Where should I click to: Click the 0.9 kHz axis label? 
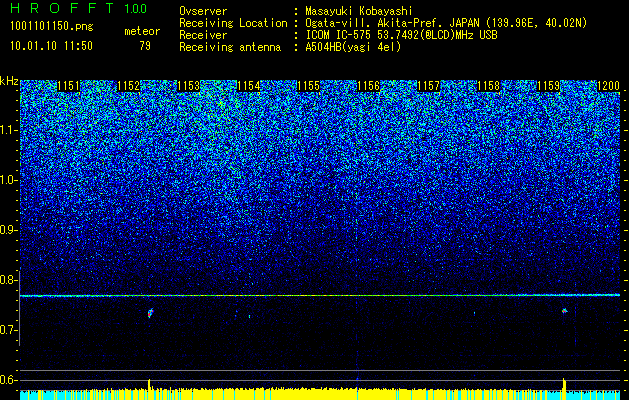coord(9,230)
